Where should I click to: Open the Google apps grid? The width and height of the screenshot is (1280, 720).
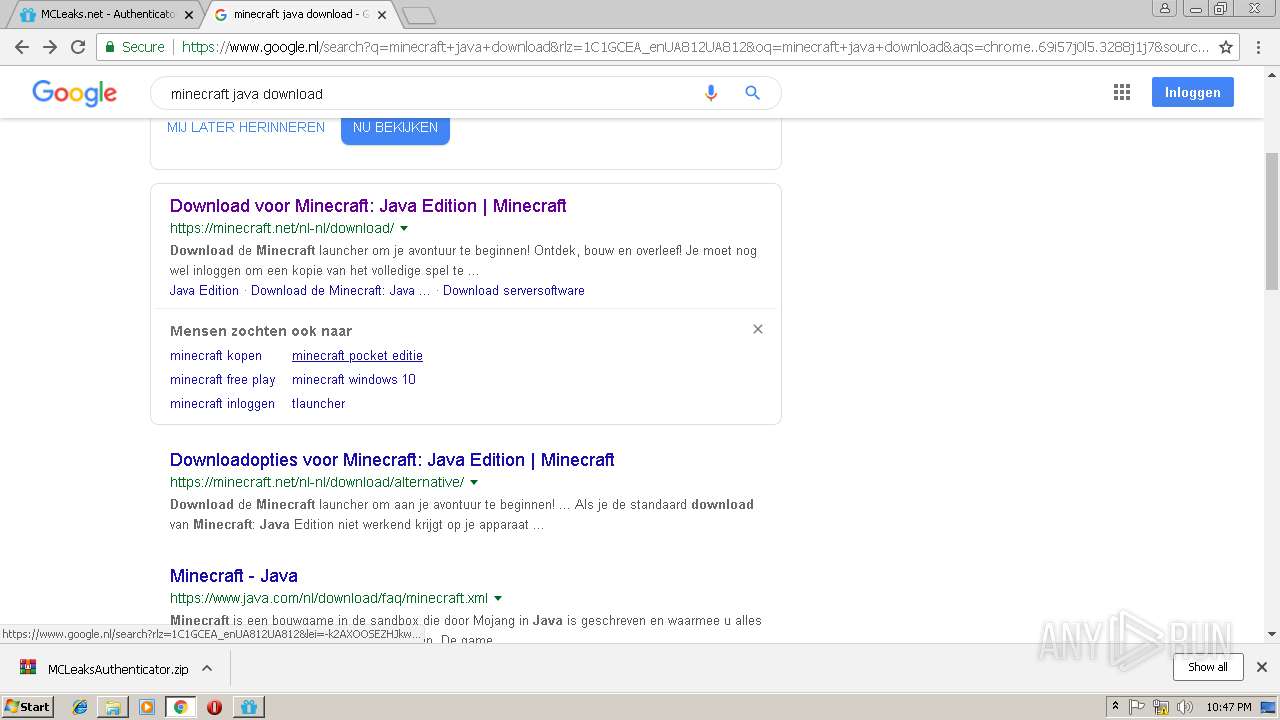(x=1122, y=92)
